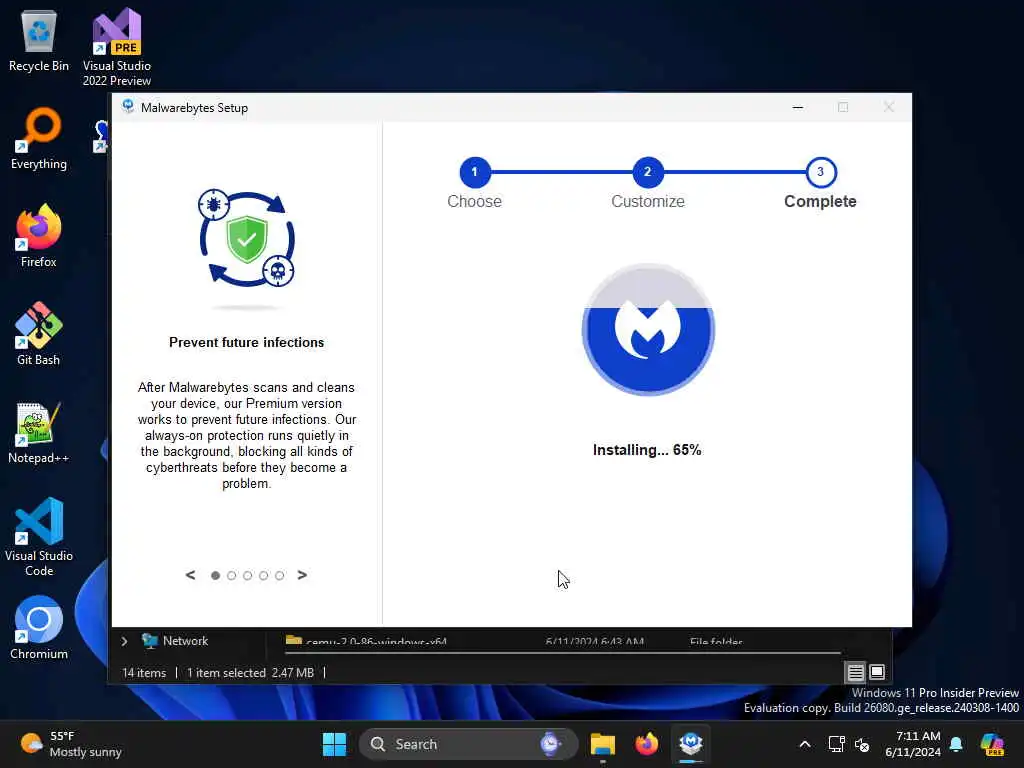Click the Malwarebytes Setup title bar icon

(128, 107)
